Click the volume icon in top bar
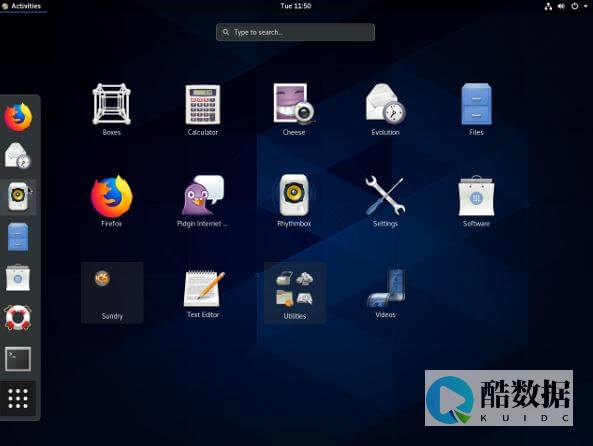 [x=561, y=6]
